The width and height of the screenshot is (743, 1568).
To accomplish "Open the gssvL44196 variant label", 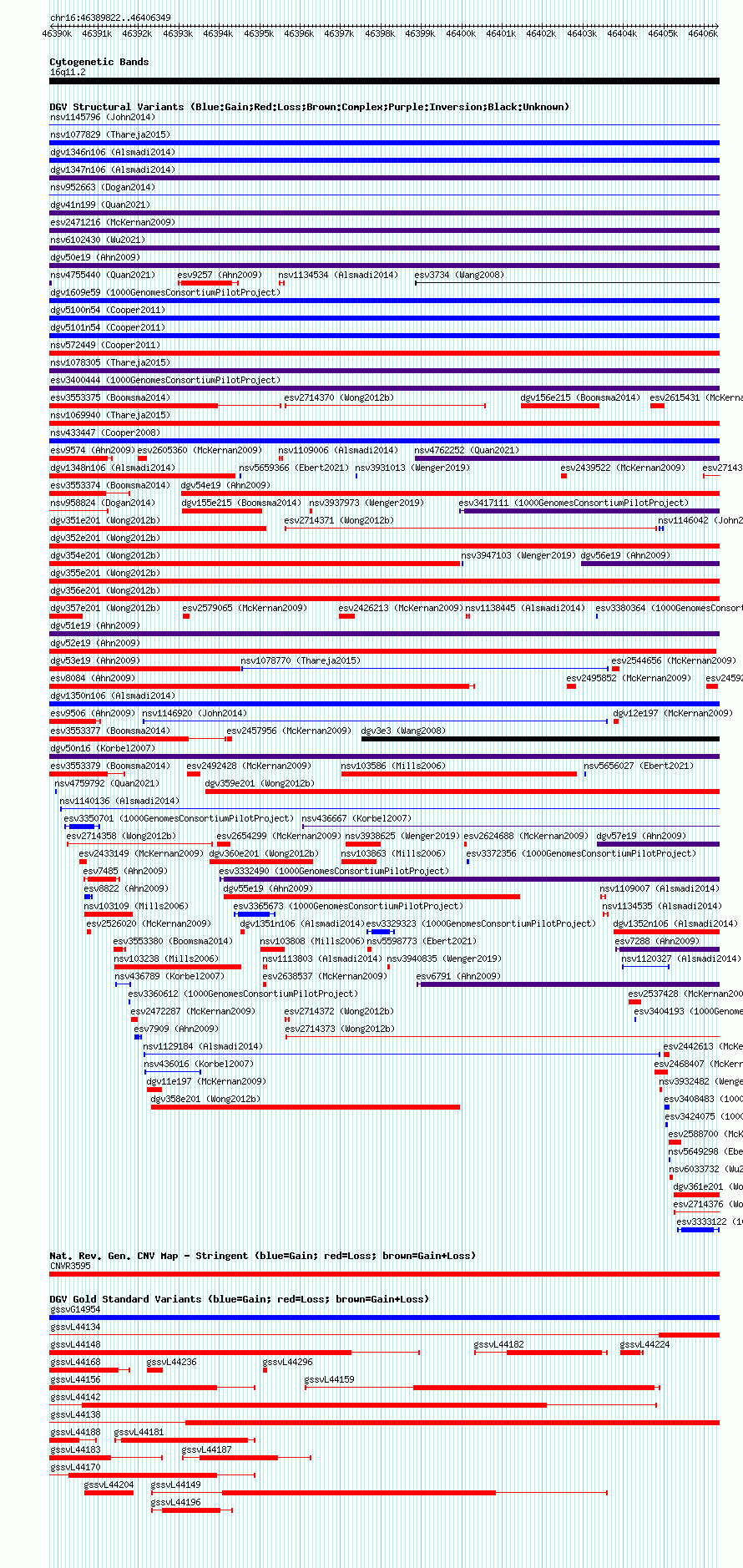I will point(176,1502).
